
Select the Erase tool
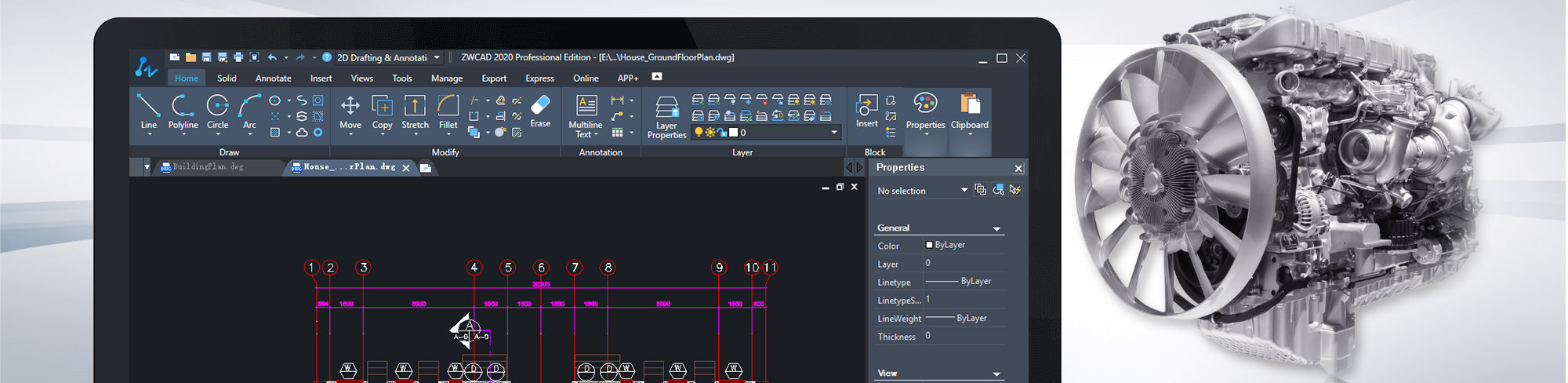(540, 111)
